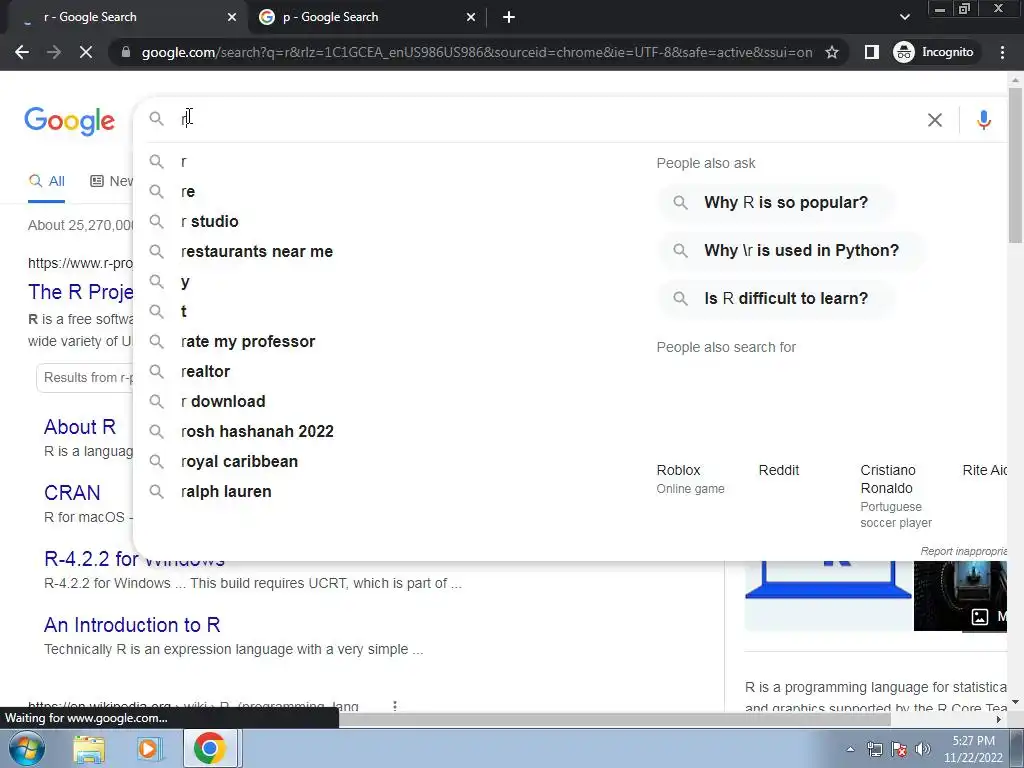Open options for the Wikipedia result
The image size is (1024, 768).
click(394, 706)
